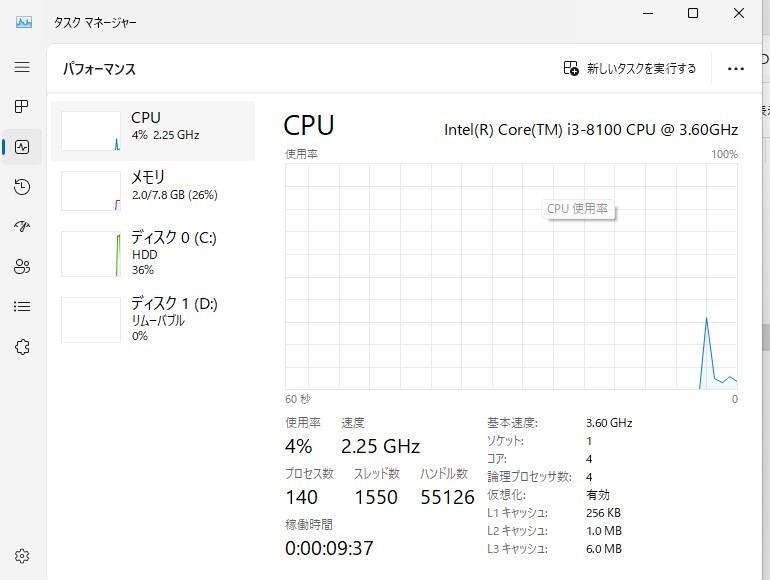Open the Details list sidebar icon
Viewport: 770px width, 580px height.
point(22,307)
